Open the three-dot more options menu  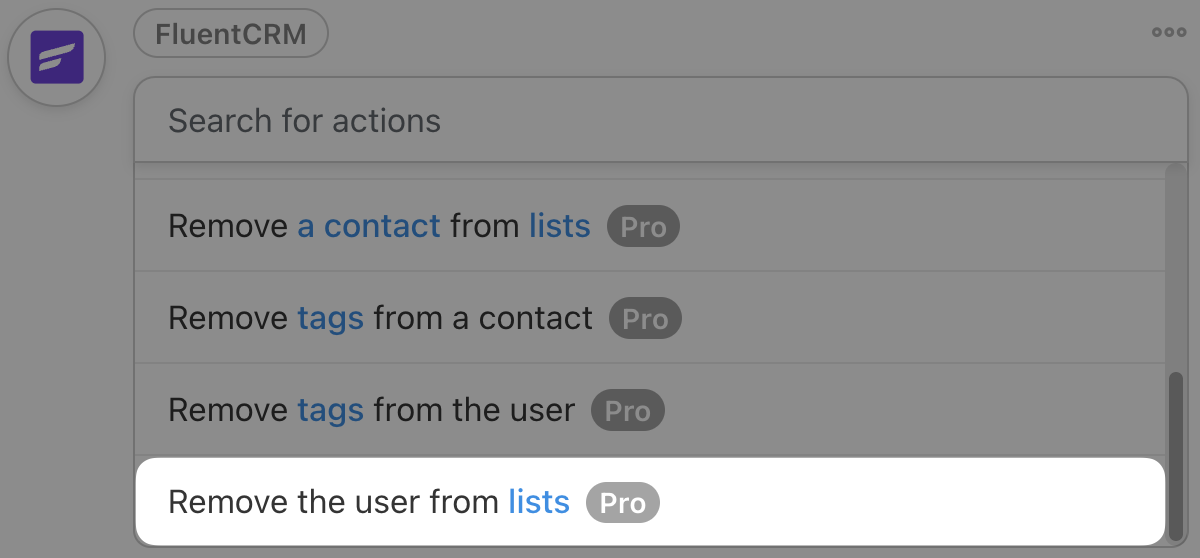(1168, 33)
